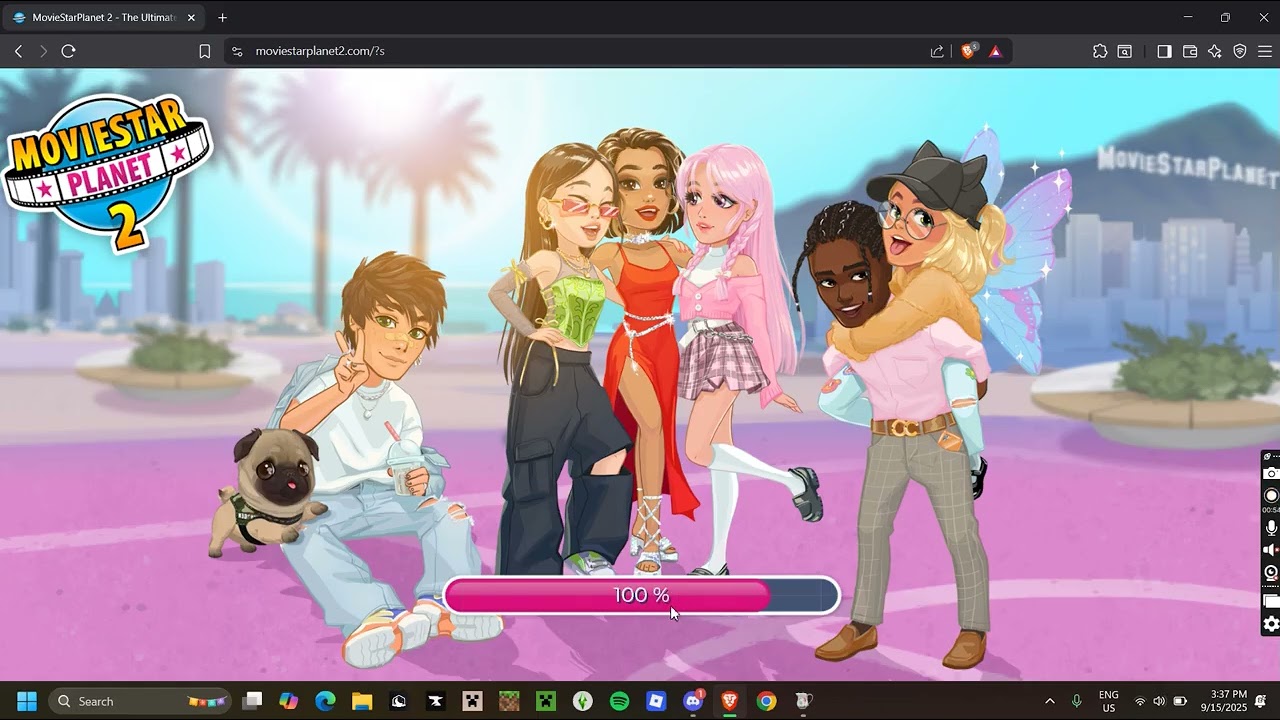
Task: Show hidden system tray icons chevron
Action: tap(1049, 701)
